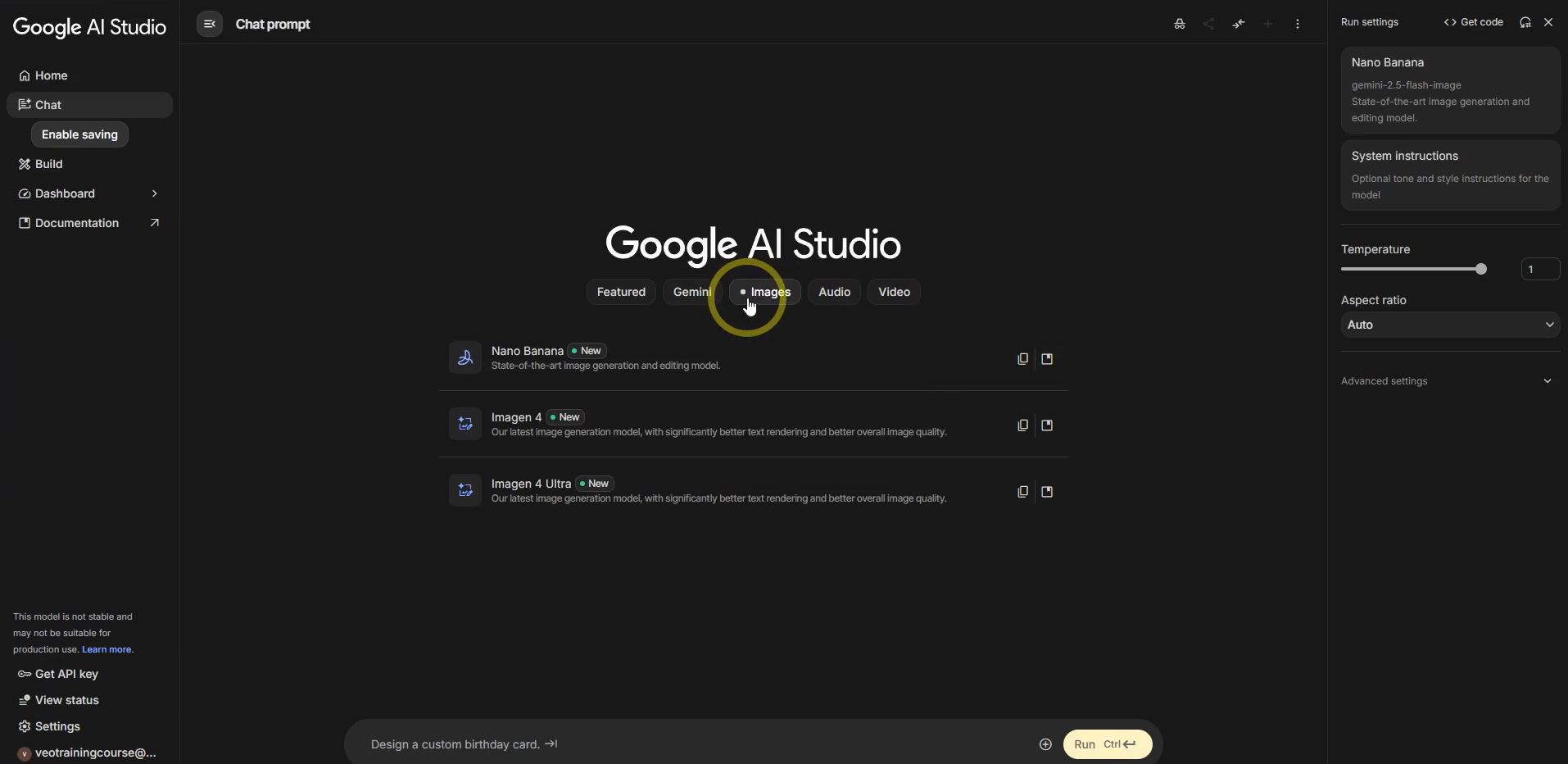Click the Imagen 4 model icon
The width and height of the screenshot is (1568, 764).
pos(465,424)
